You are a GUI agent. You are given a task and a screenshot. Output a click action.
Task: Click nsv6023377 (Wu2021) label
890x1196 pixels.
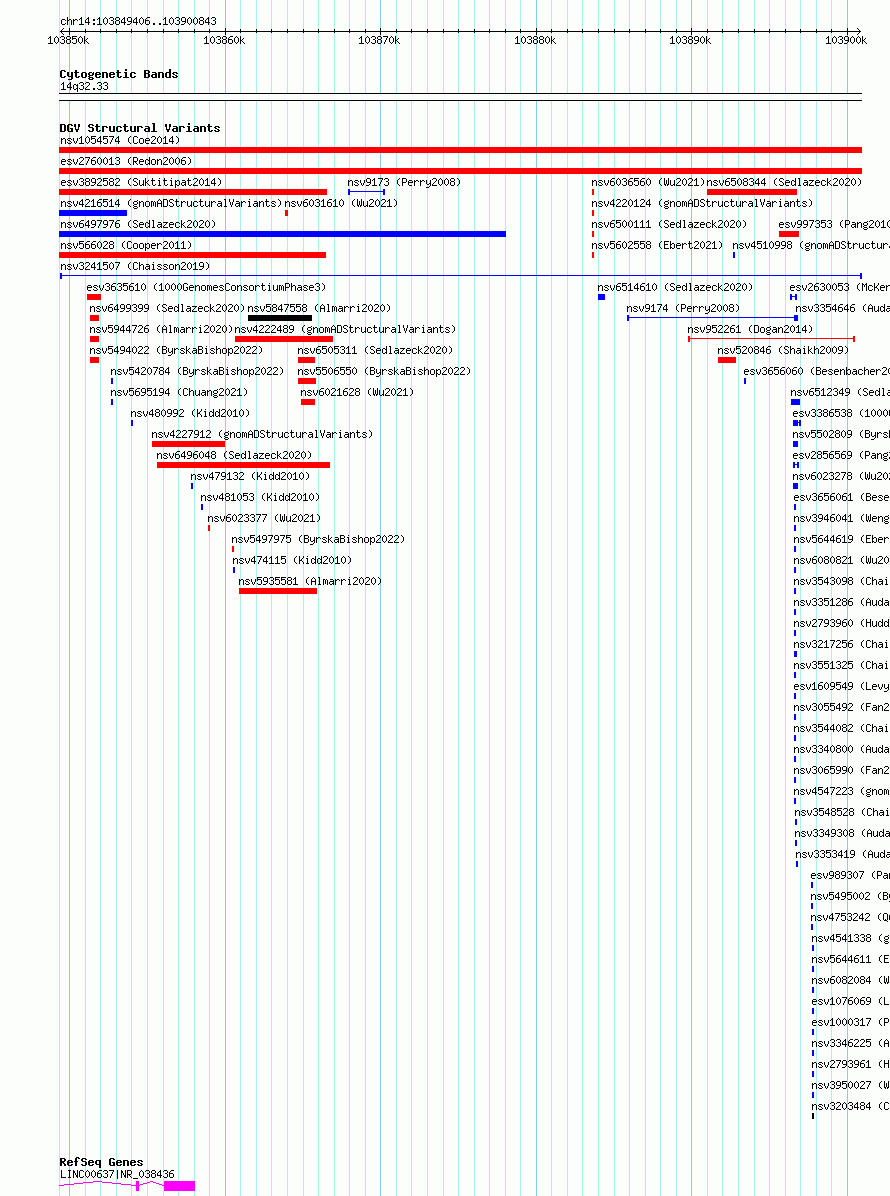tap(264, 518)
